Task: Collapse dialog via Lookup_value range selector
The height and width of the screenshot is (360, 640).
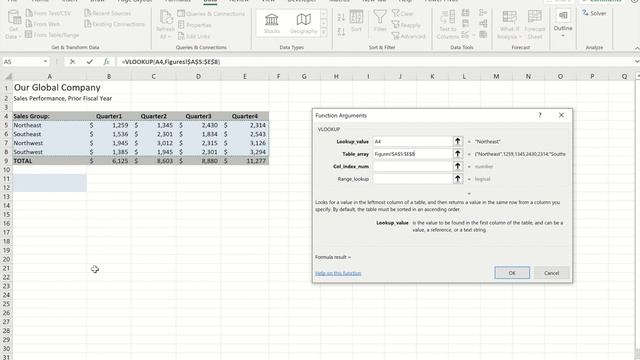Action: tap(458, 142)
